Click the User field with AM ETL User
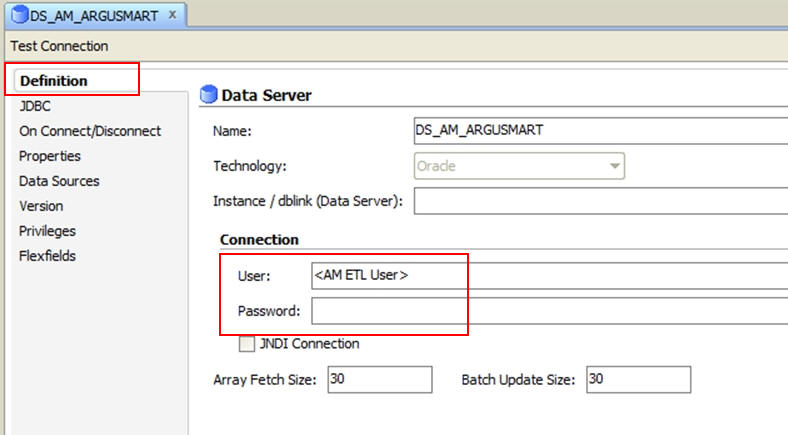788x435 pixels. (x=550, y=275)
